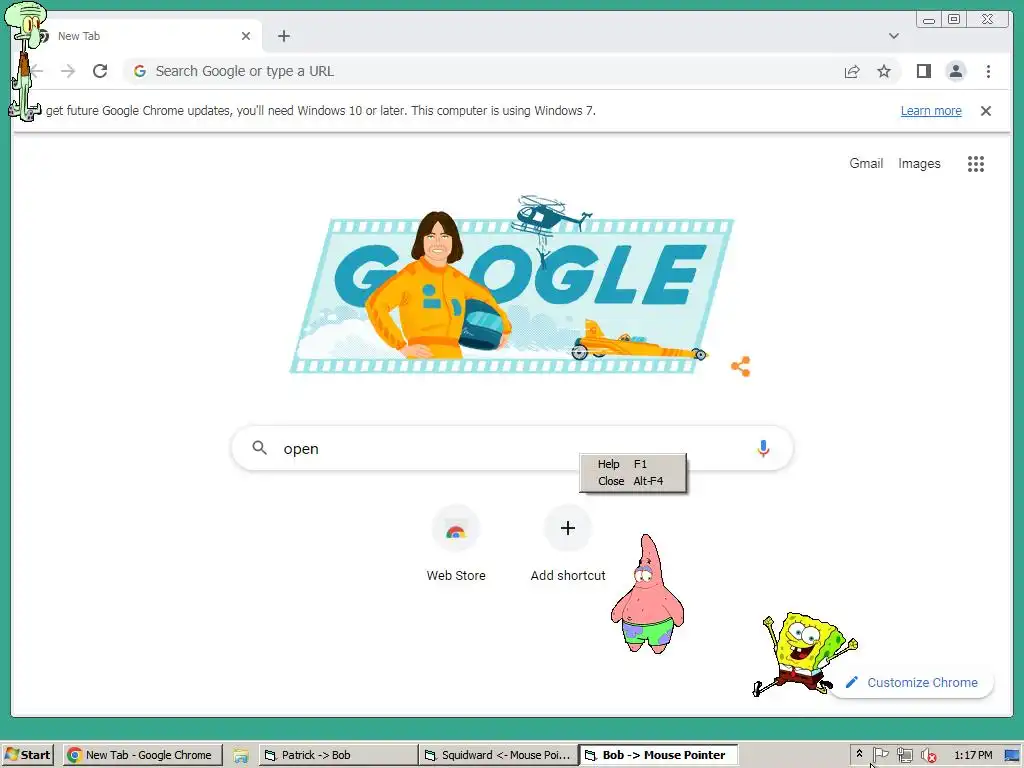Switch to Bob -> Mouse Pointer taskbar window
Screen dimensions: 1024x768
click(658, 755)
